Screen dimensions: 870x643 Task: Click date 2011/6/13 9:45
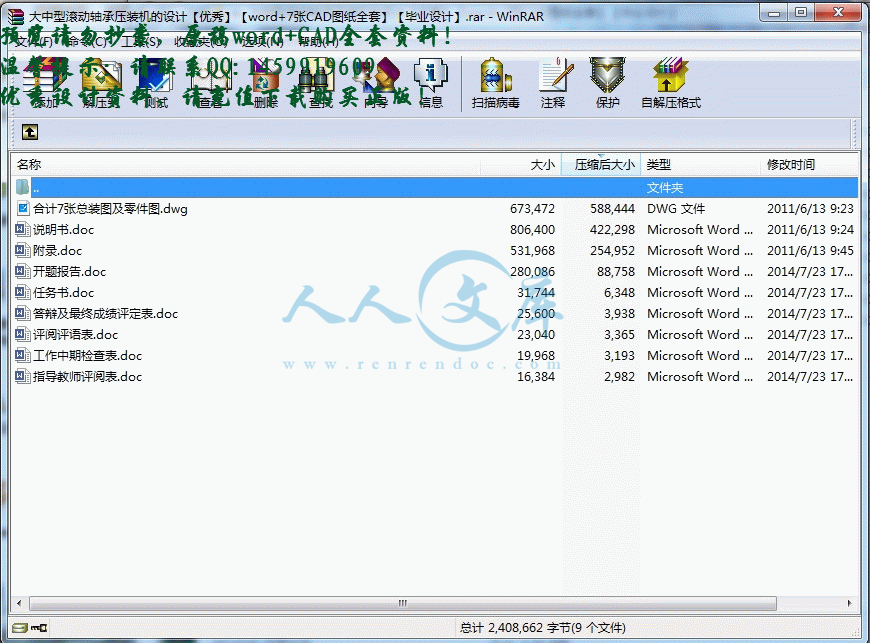(810, 251)
